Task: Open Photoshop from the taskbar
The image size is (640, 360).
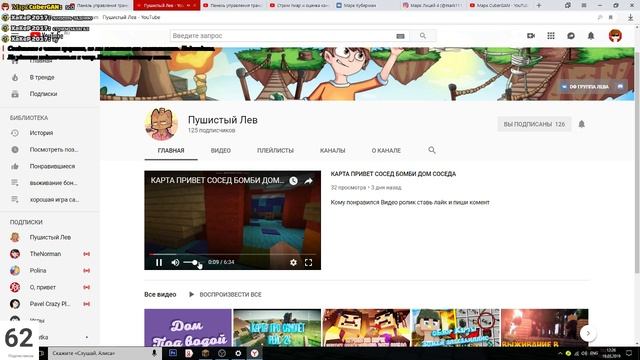Action: coord(173,353)
